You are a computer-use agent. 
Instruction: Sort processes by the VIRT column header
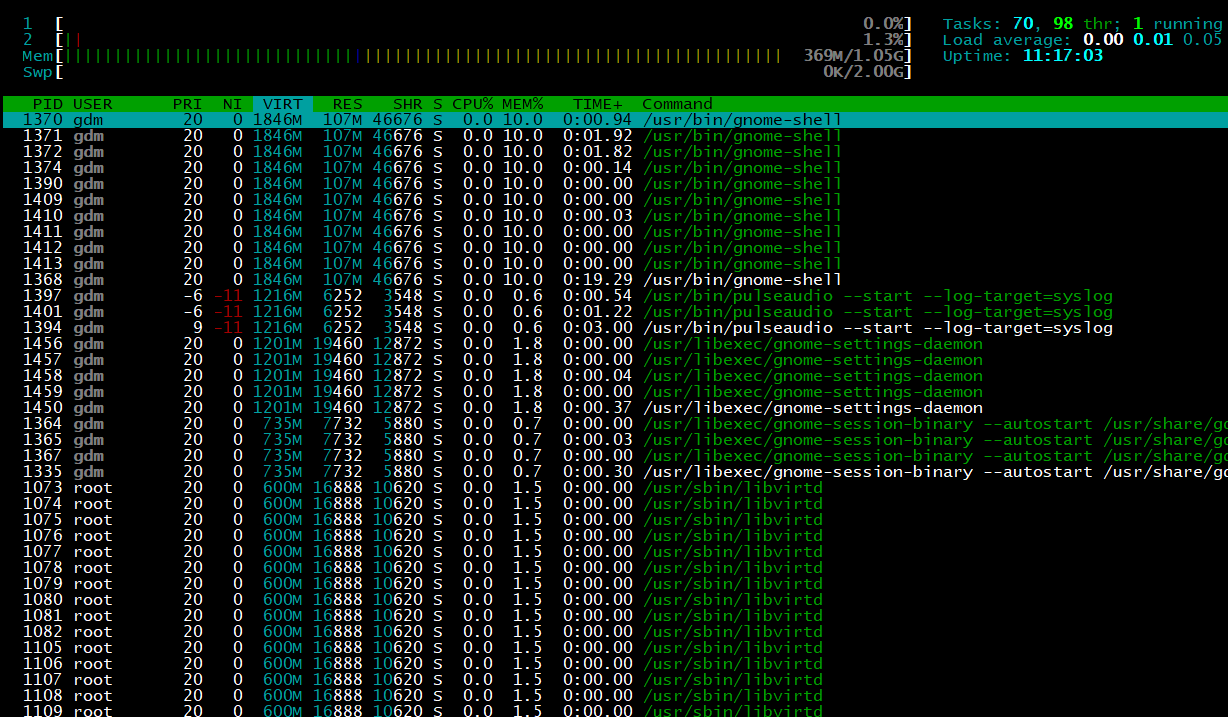(x=282, y=103)
